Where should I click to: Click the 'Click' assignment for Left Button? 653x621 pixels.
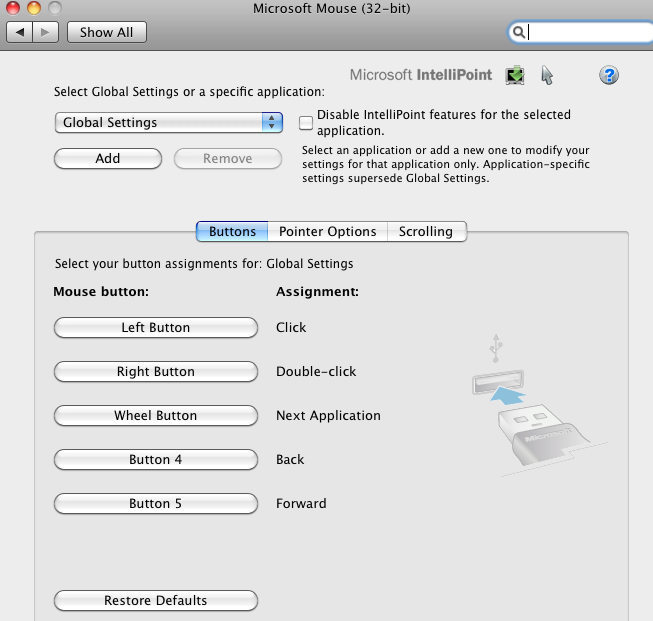pos(291,327)
